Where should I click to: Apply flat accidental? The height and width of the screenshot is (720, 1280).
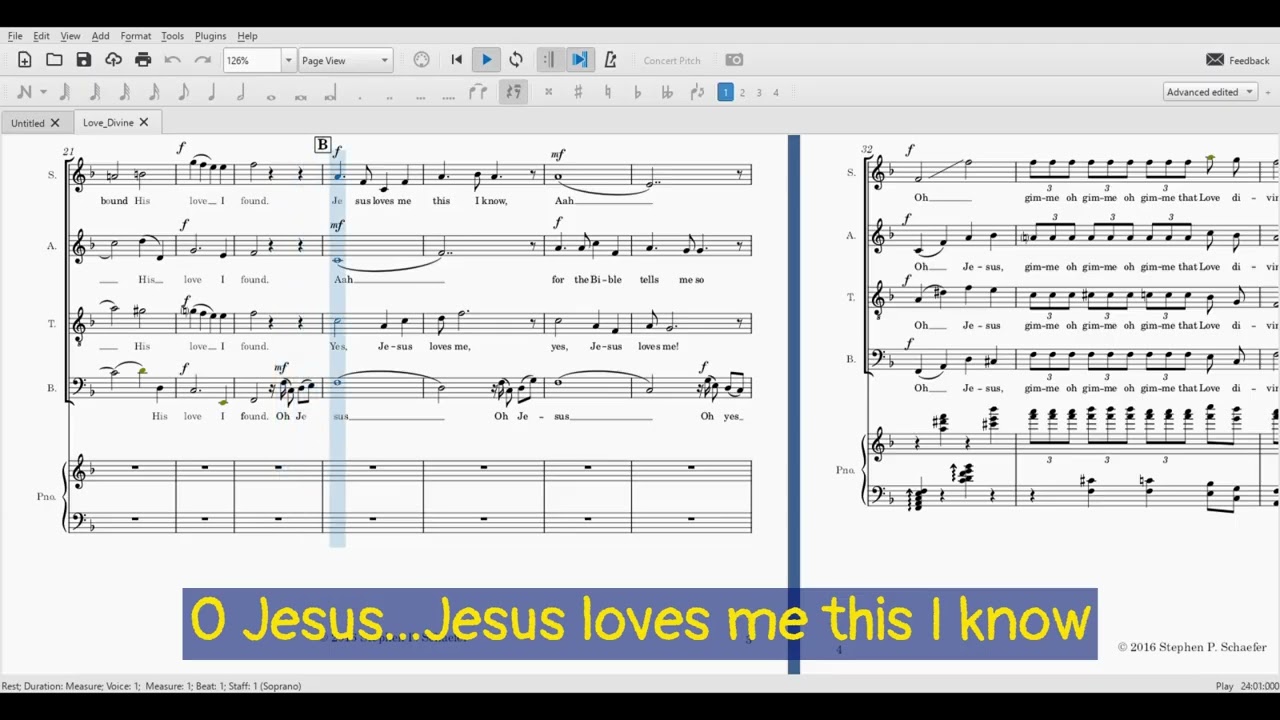637,92
